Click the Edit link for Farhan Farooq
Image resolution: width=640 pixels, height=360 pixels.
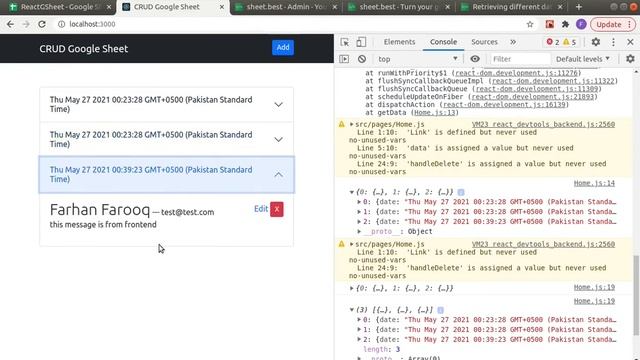[x=261, y=209]
